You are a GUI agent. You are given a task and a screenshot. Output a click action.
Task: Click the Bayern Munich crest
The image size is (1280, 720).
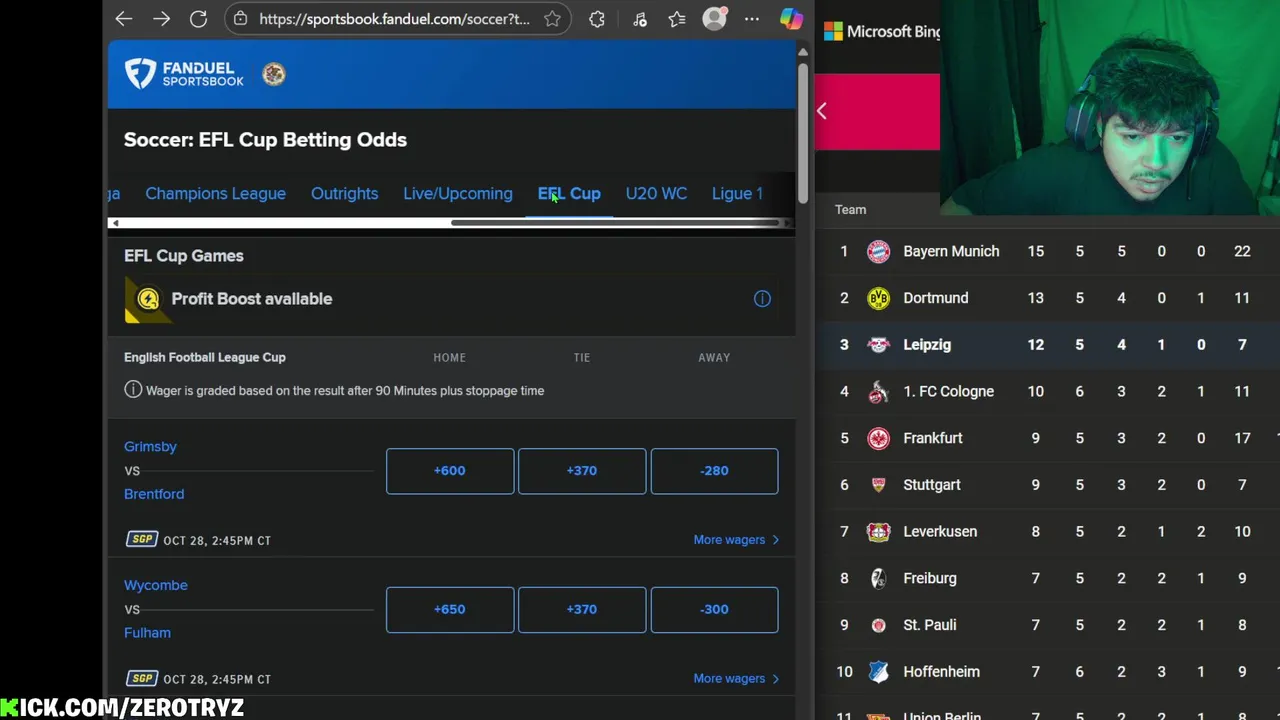coord(878,251)
